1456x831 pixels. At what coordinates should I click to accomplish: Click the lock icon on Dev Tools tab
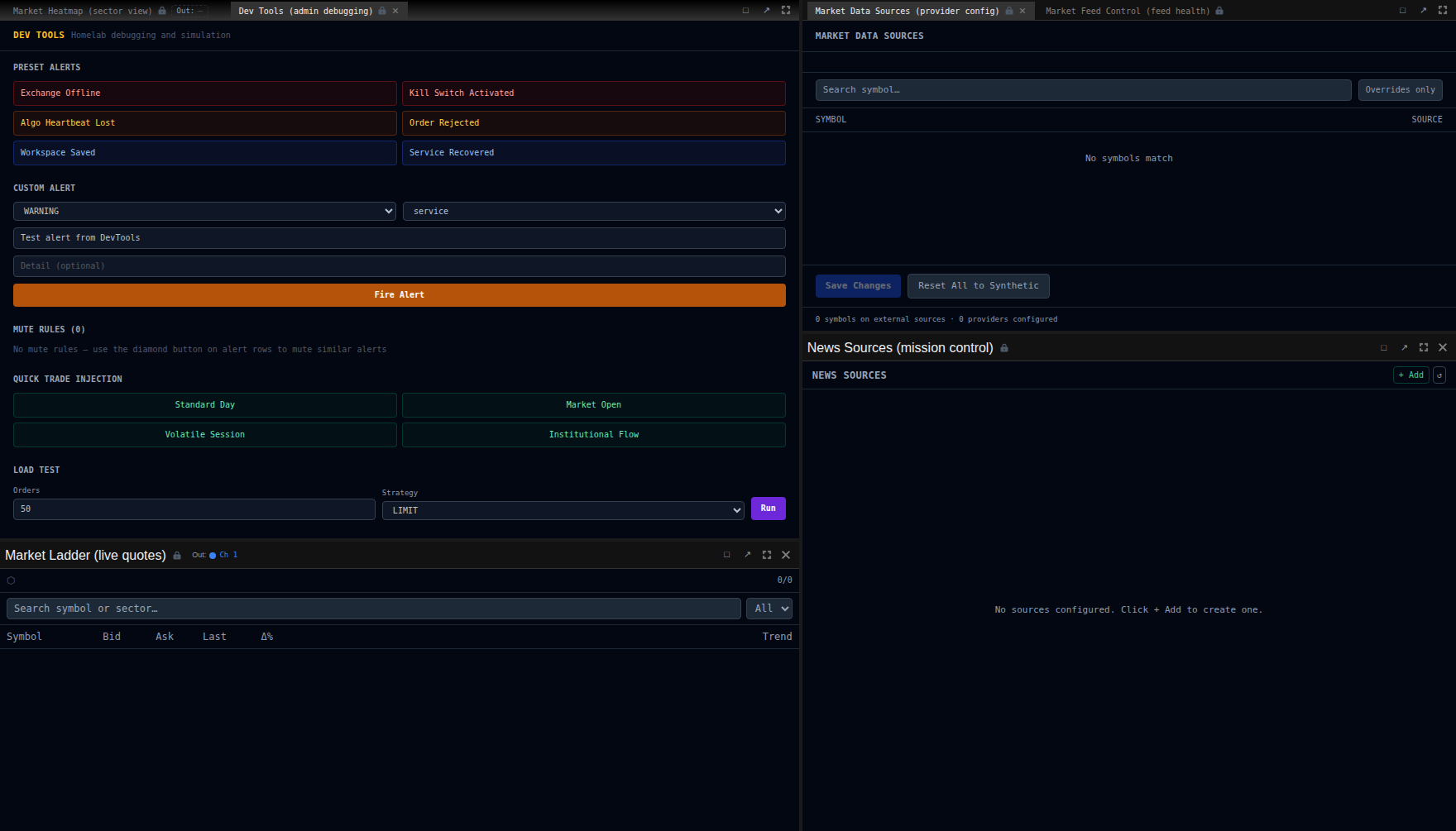[x=382, y=11]
